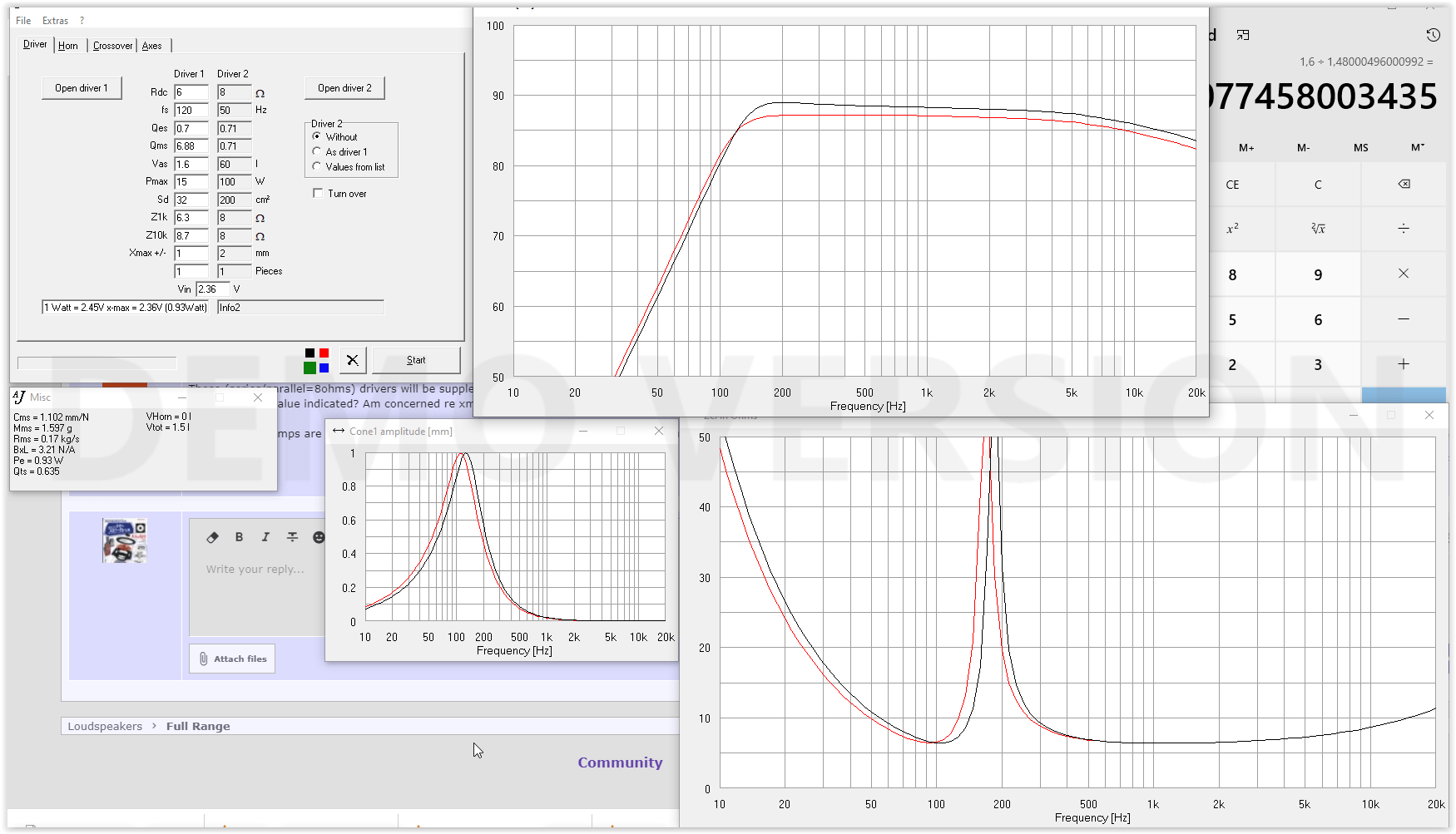Click the calculator C clear key
This screenshot has height=834, width=1456.
[x=1318, y=185]
